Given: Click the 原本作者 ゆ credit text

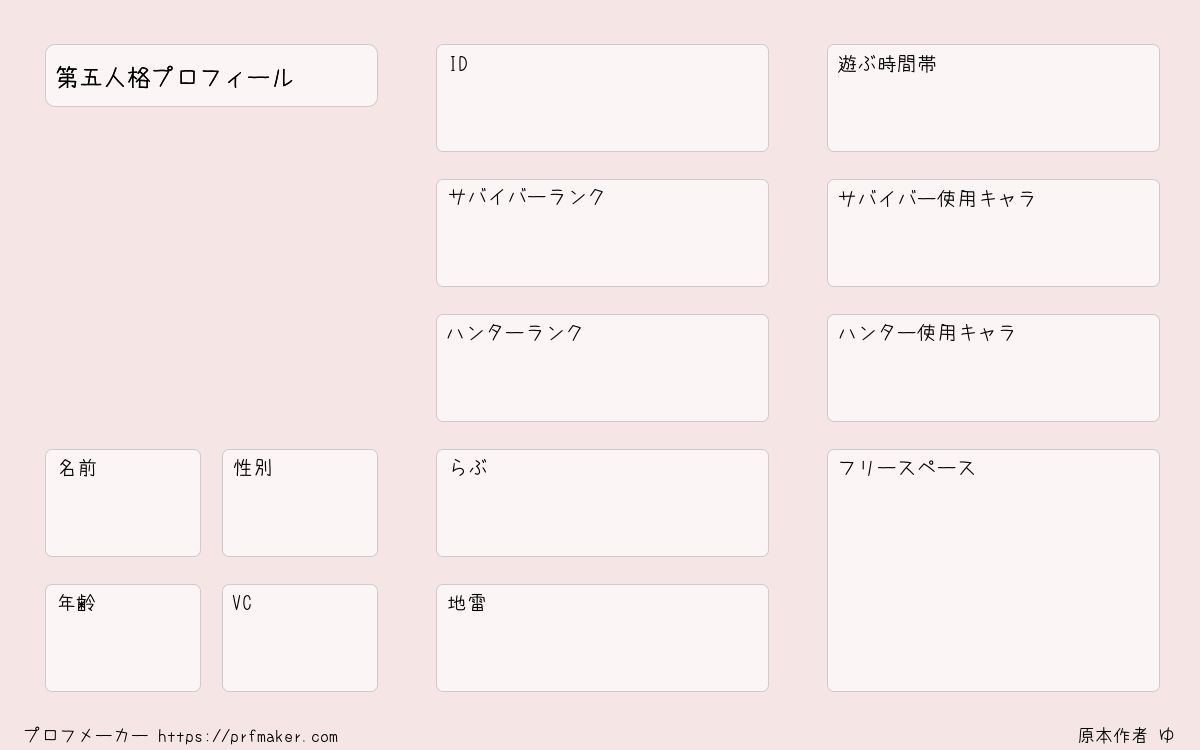Looking at the screenshot, I should coord(1126,736).
